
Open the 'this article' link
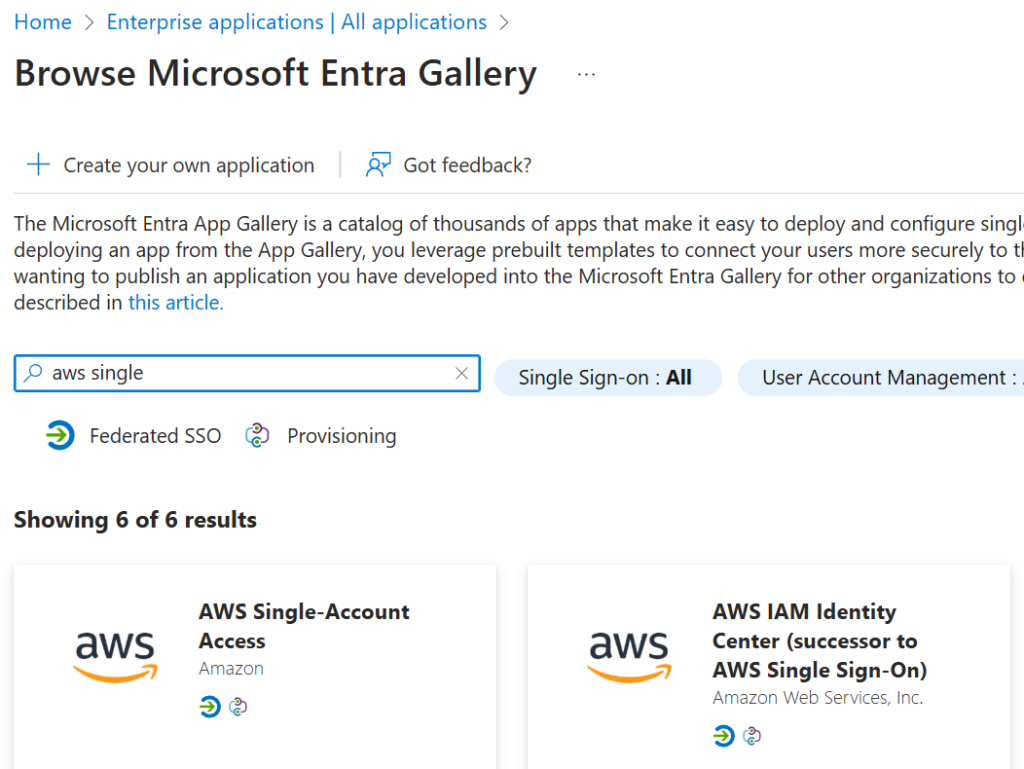point(176,302)
